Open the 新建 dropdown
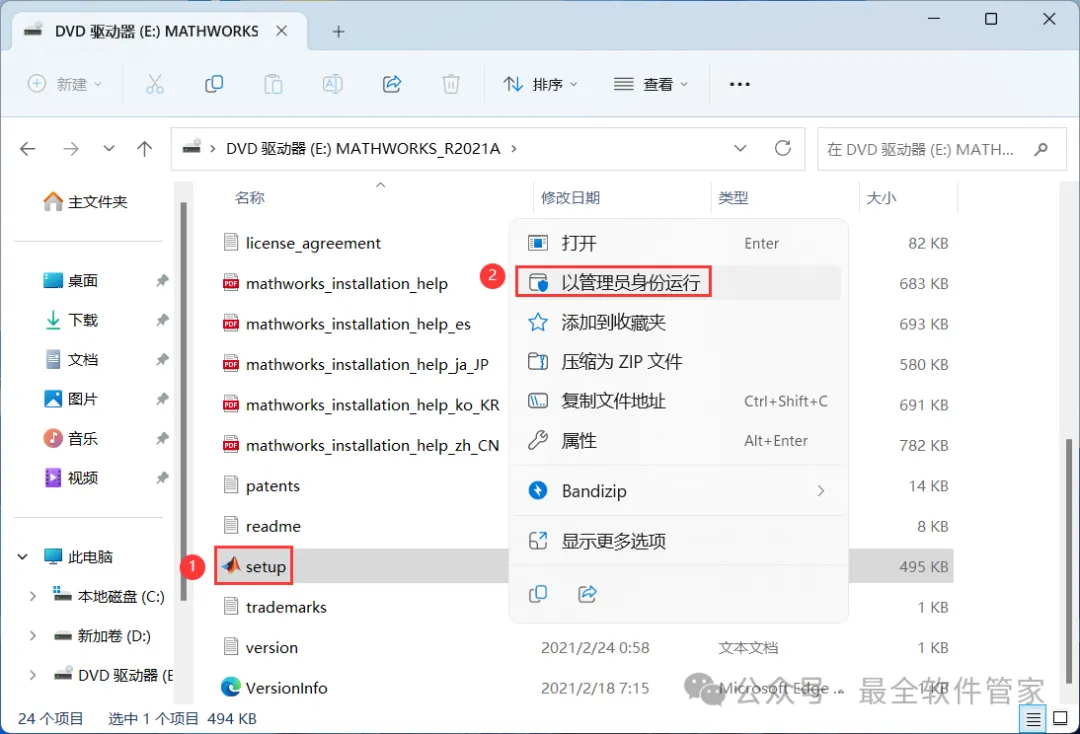This screenshot has height=734, width=1080. coord(65,84)
